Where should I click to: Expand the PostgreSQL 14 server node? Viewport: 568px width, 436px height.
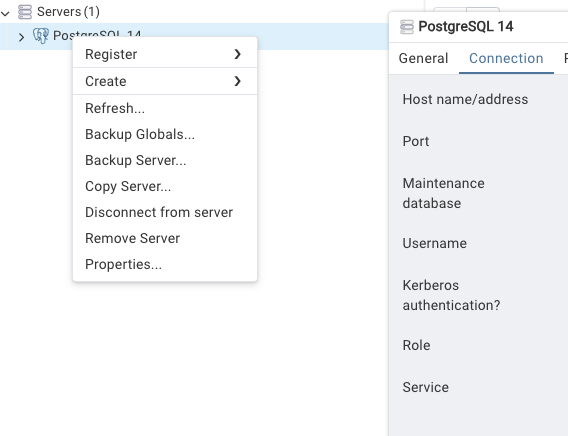tap(21, 37)
